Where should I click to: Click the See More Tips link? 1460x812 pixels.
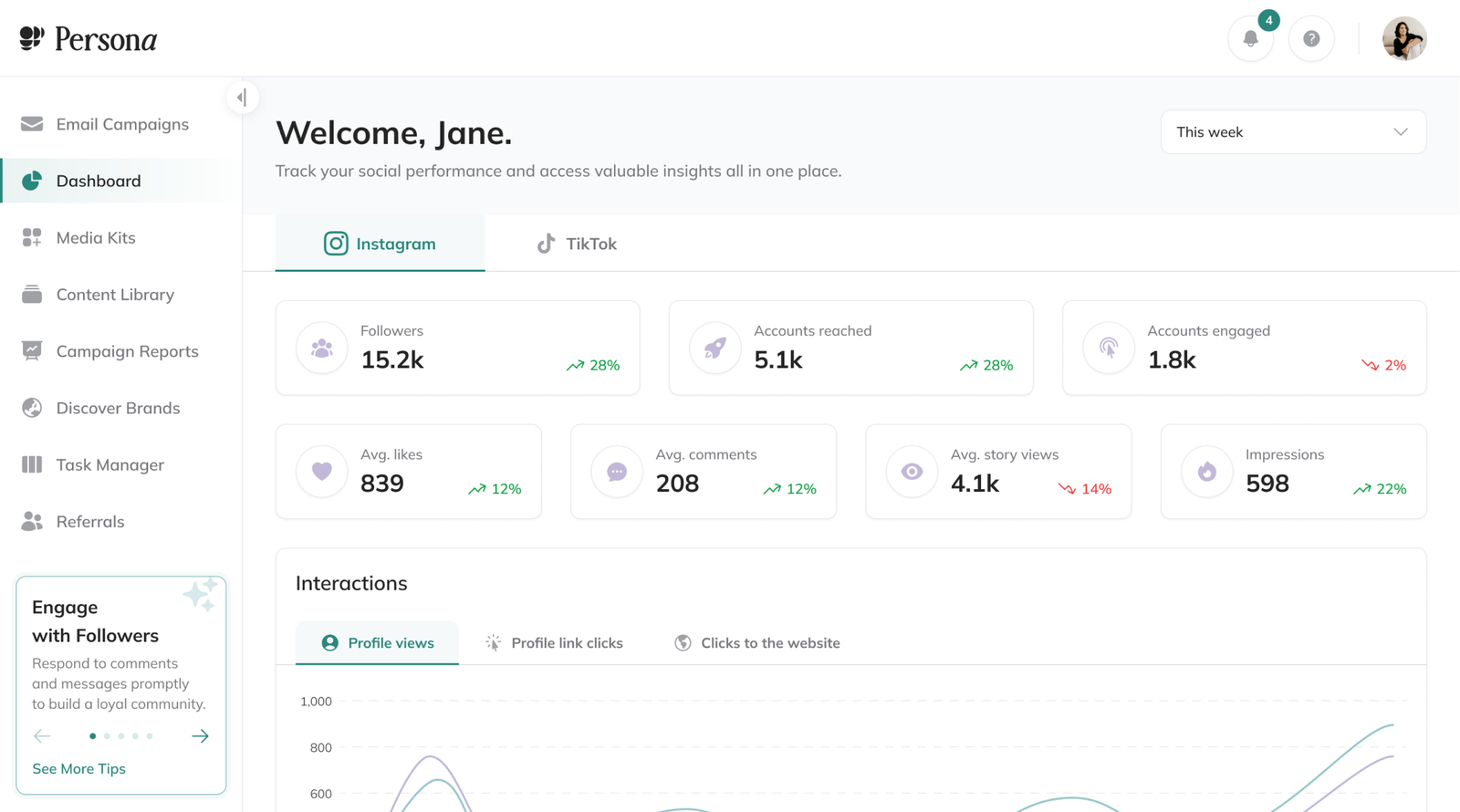pyautogui.click(x=78, y=769)
